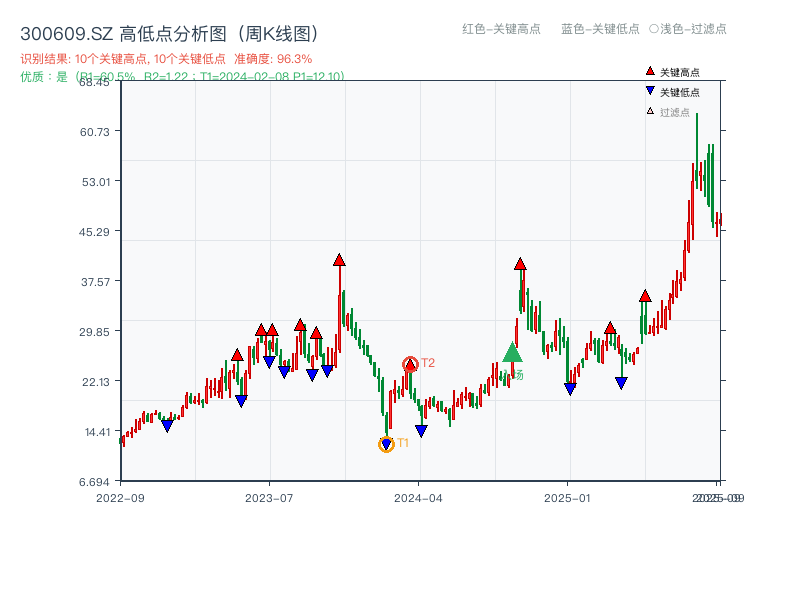Click the header note 浅色-过滤点
This screenshot has width=800, height=600.
click(x=688, y=29)
